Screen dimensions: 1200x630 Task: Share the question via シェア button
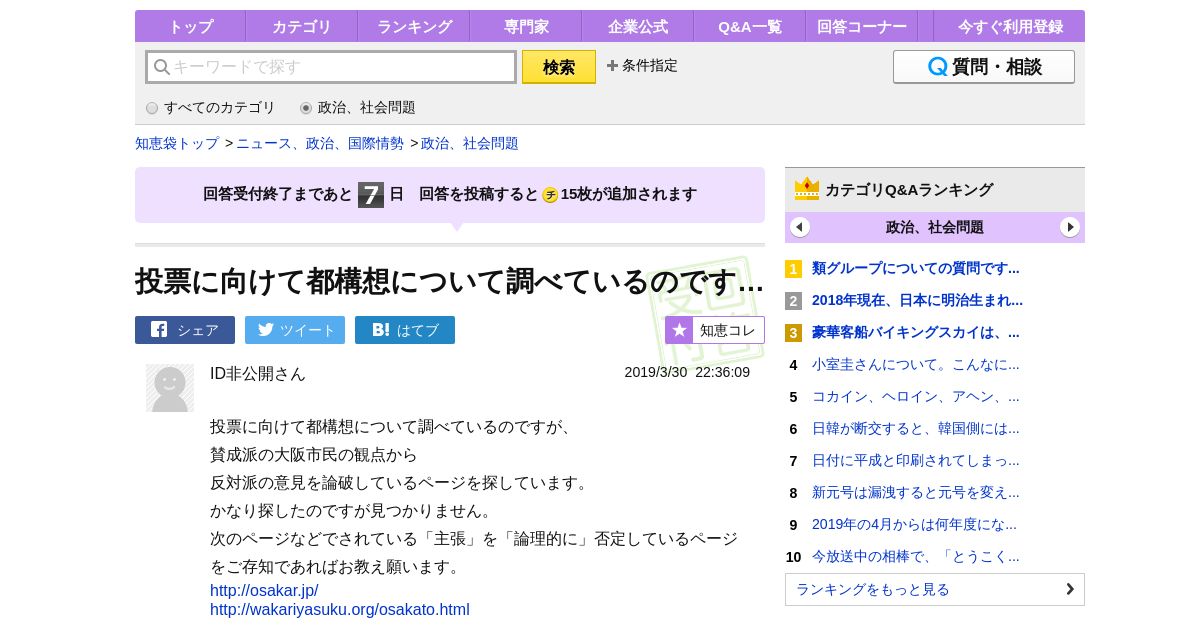(x=185, y=330)
